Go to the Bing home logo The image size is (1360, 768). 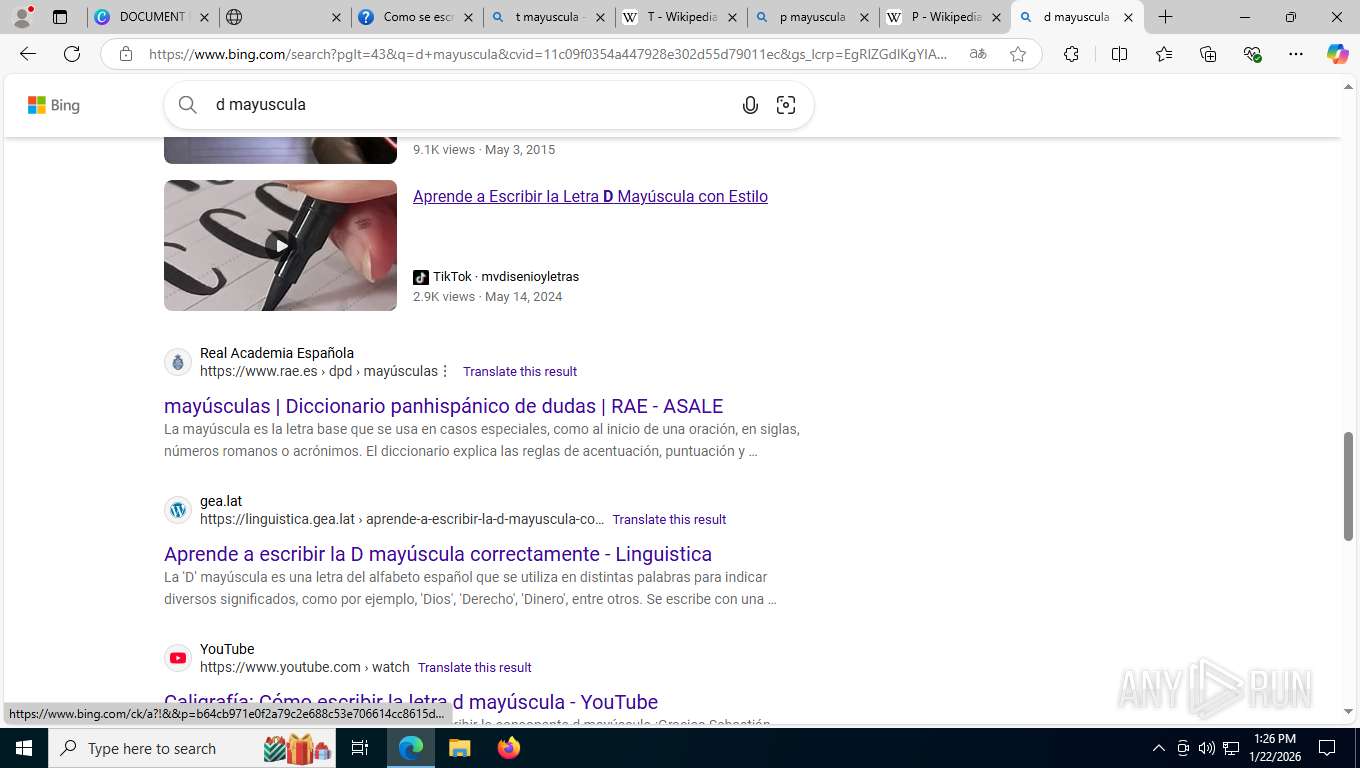[54, 105]
